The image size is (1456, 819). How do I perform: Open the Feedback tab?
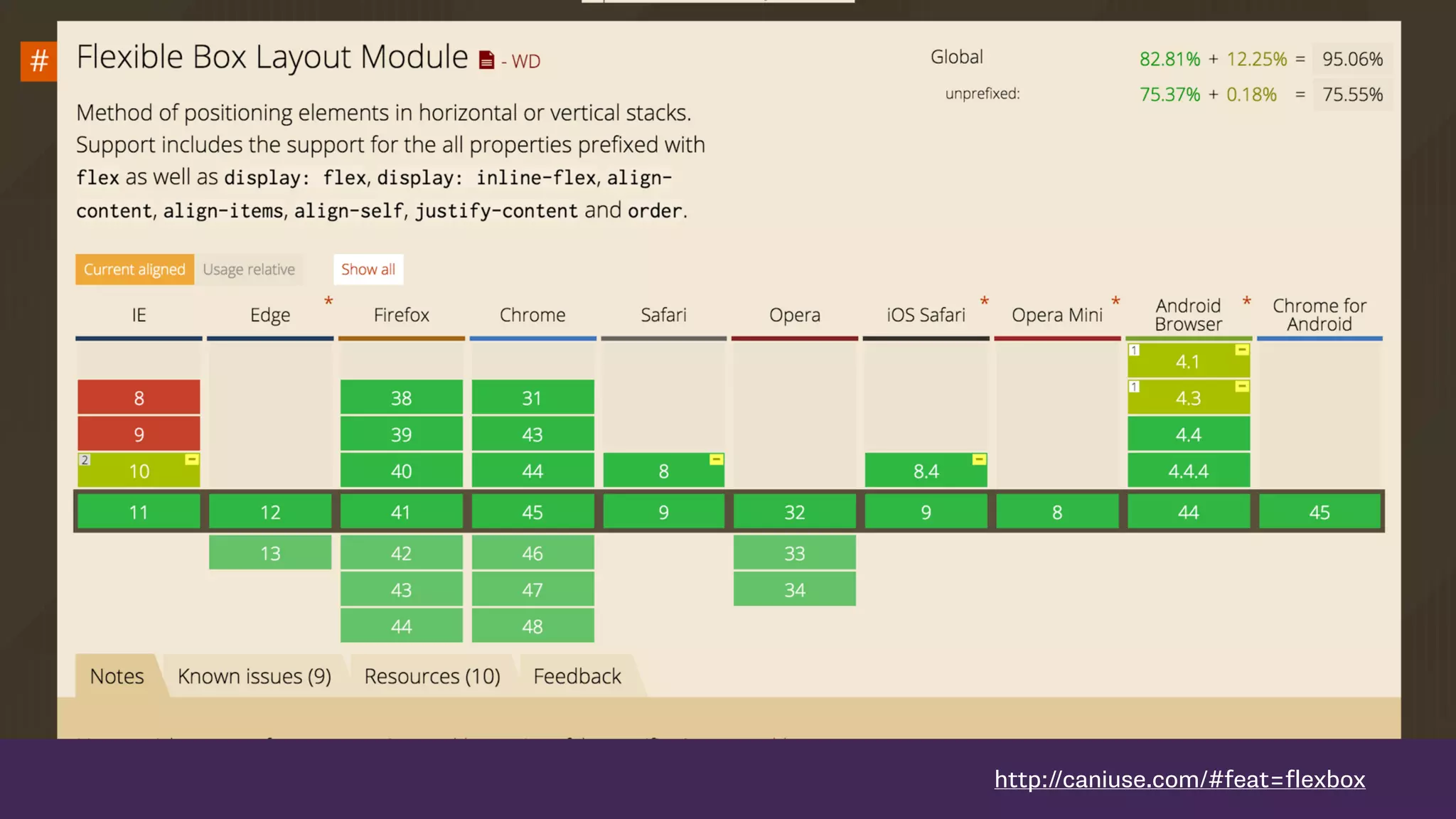[577, 676]
